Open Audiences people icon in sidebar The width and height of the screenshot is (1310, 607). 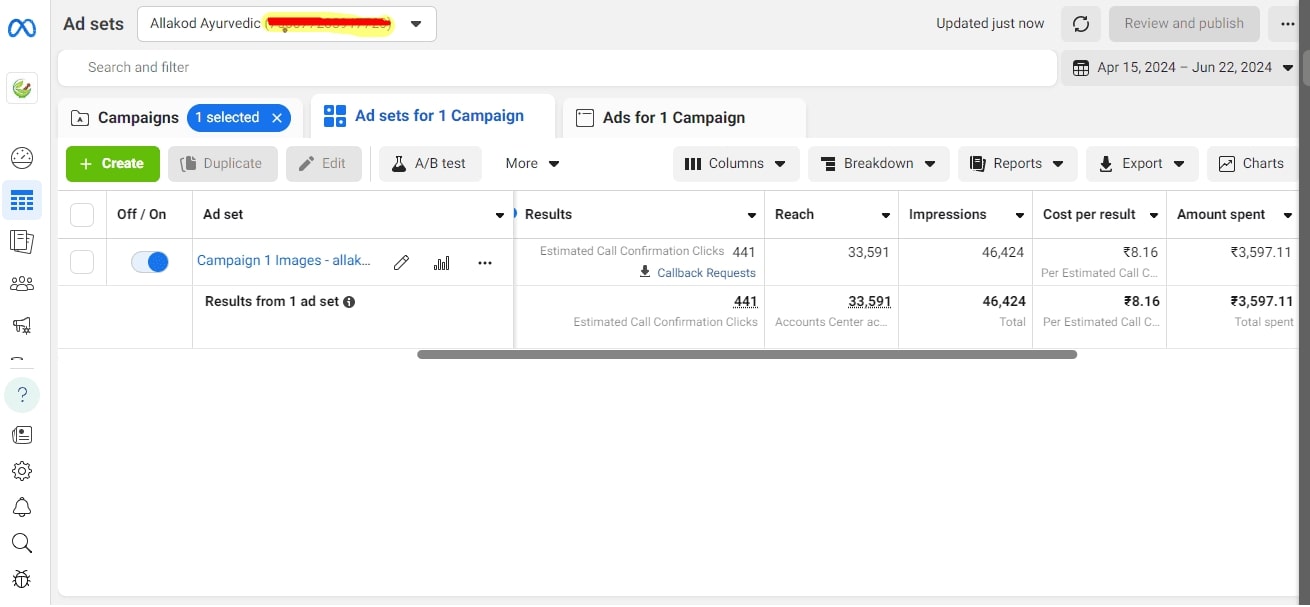tap(22, 284)
